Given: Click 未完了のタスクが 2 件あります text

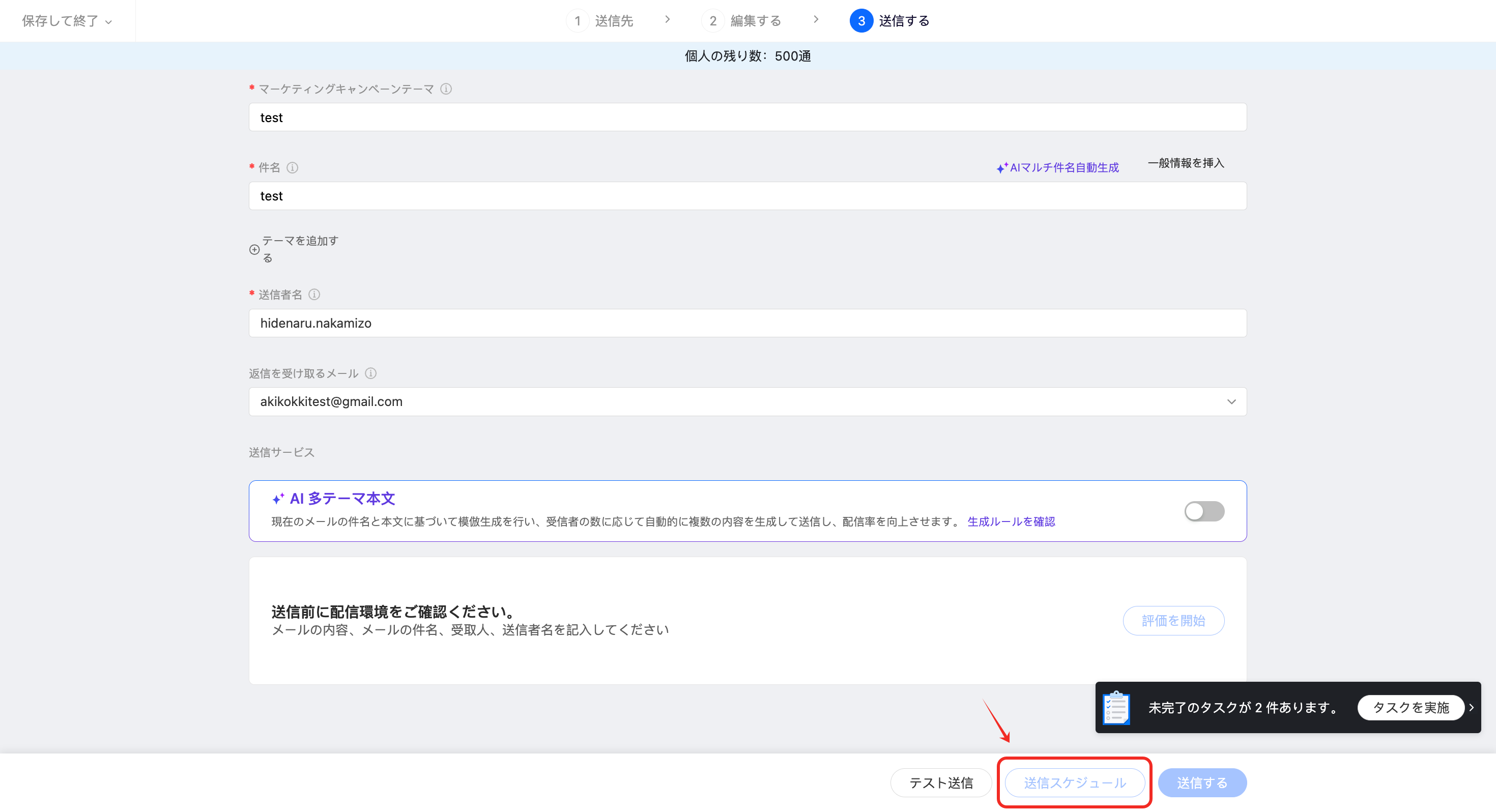Looking at the screenshot, I should (x=1244, y=708).
